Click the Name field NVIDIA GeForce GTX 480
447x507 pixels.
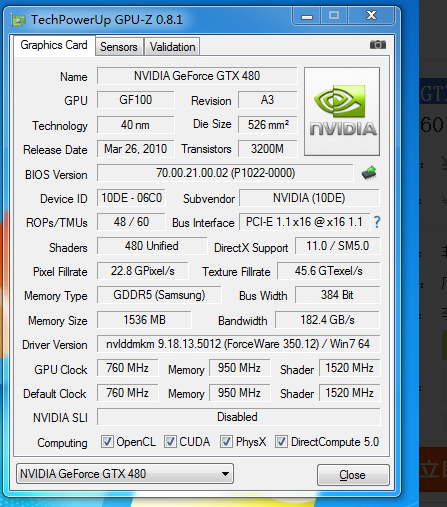pos(197,76)
